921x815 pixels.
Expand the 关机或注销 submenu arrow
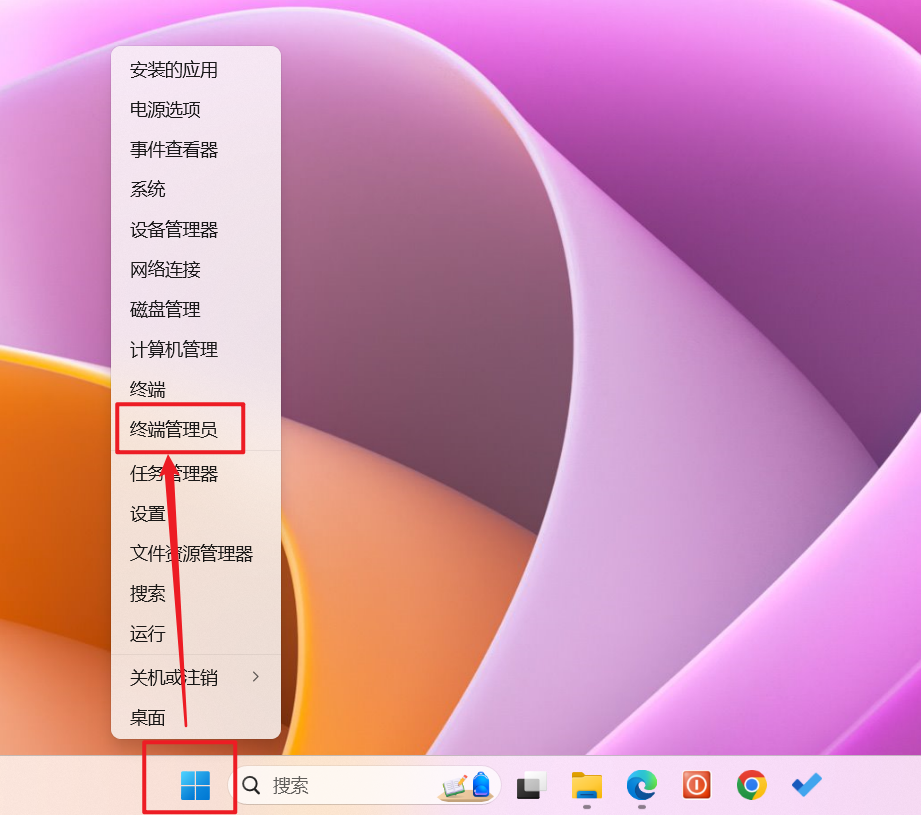click(256, 677)
